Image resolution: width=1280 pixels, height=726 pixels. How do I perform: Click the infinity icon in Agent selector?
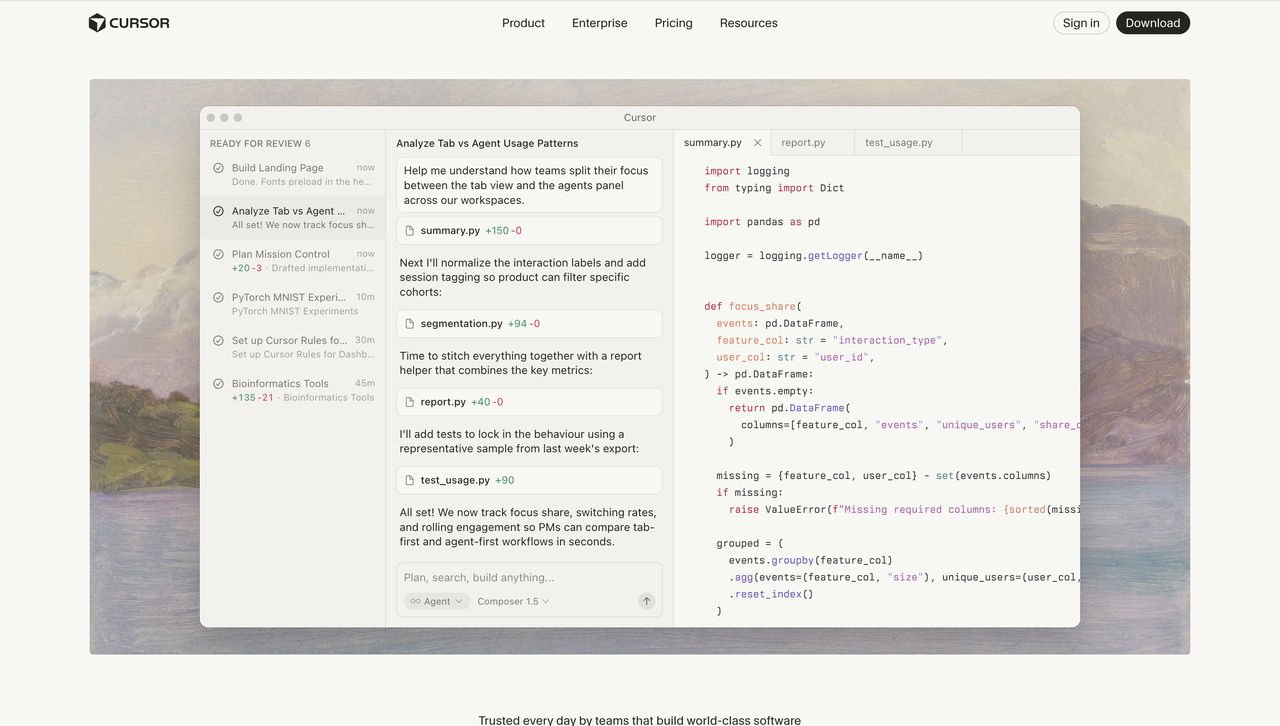(415, 601)
